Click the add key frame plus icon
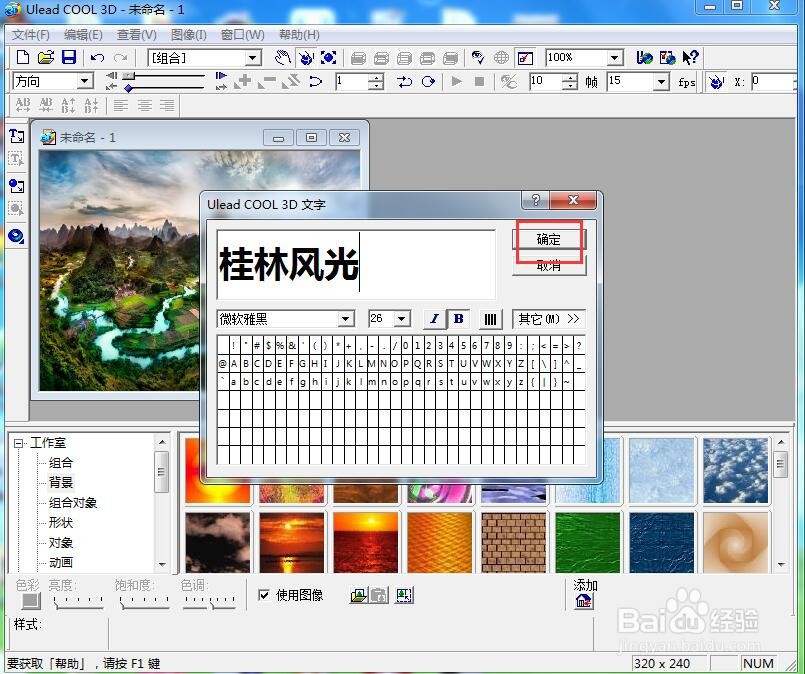Image resolution: width=805 pixels, height=674 pixels. coord(243,81)
